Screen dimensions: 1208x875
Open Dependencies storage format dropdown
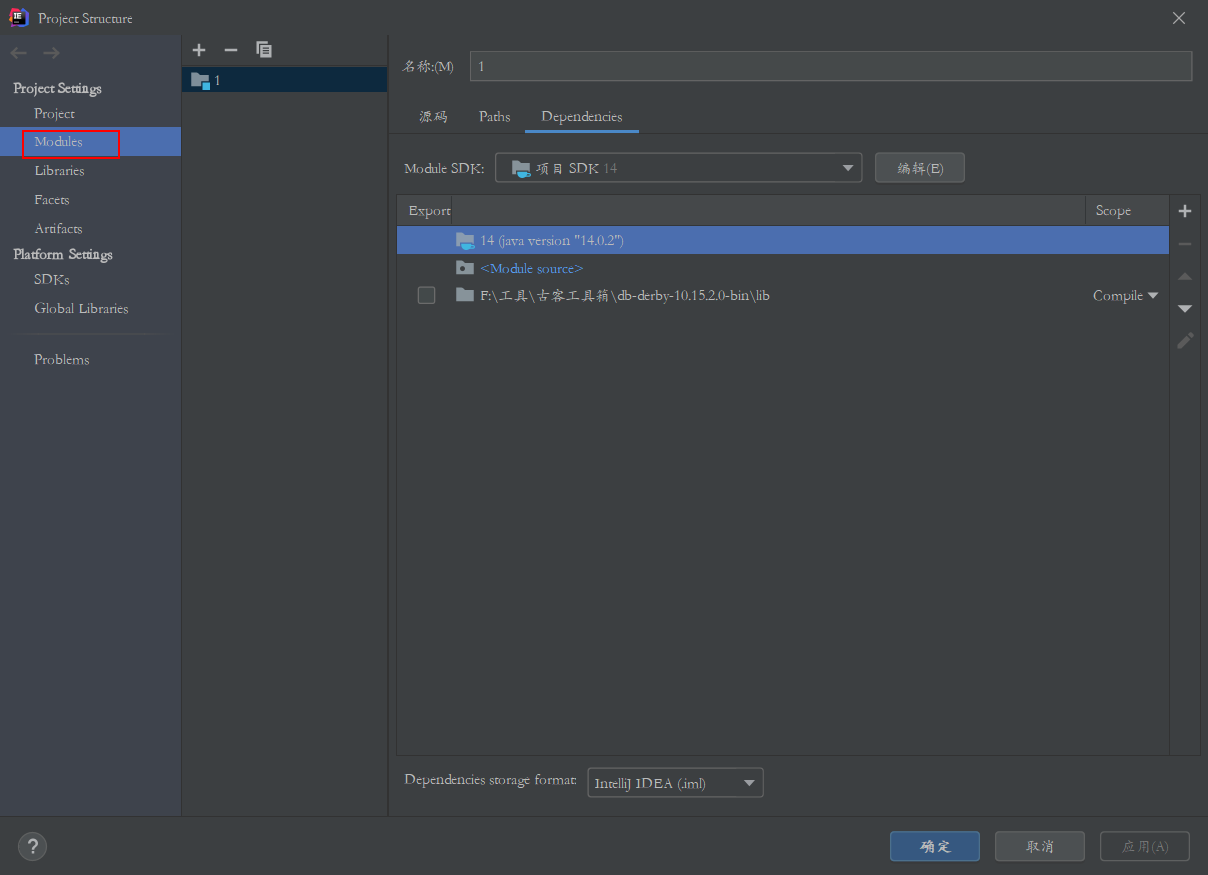[675, 783]
